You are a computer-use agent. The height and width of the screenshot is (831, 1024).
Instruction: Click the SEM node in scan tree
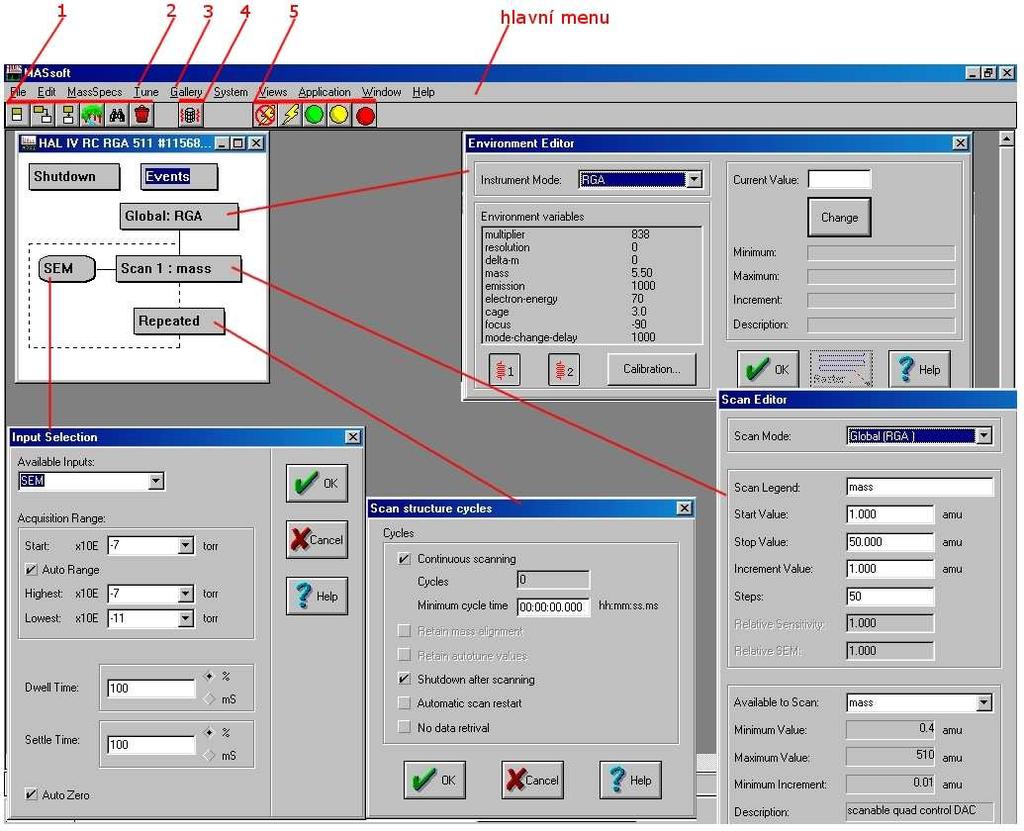point(67,269)
